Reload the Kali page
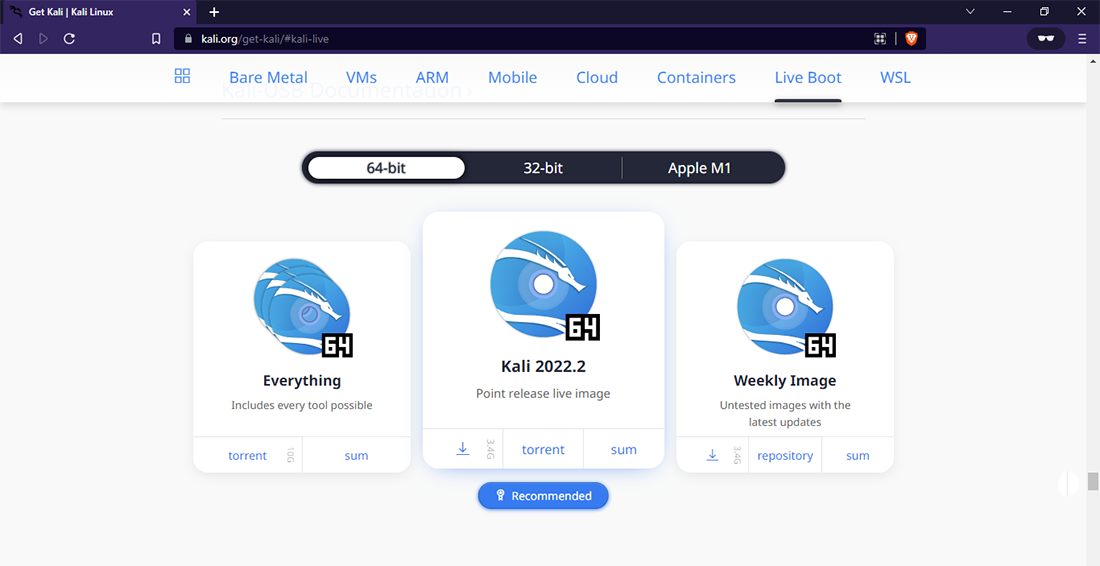This screenshot has height=566, width=1100. (69, 39)
